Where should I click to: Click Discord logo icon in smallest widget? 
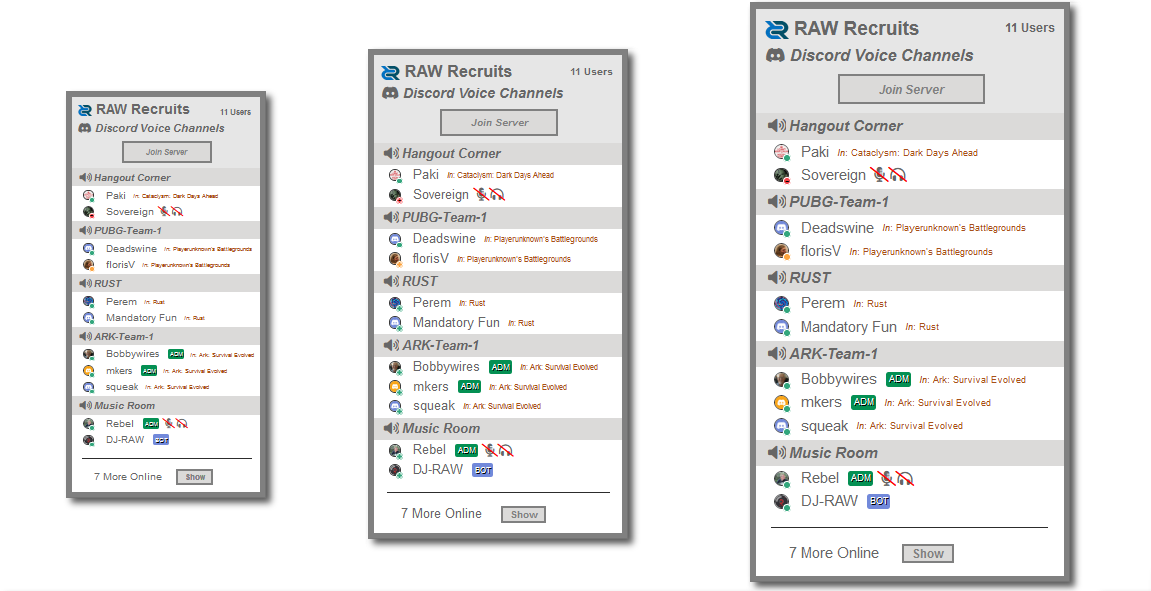click(84, 128)
